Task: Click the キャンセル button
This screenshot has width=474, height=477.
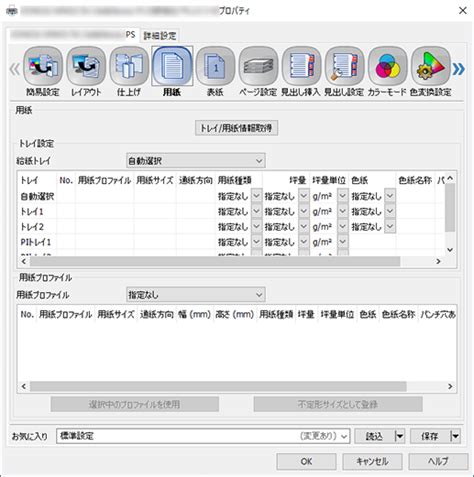Action: point(372,461)
